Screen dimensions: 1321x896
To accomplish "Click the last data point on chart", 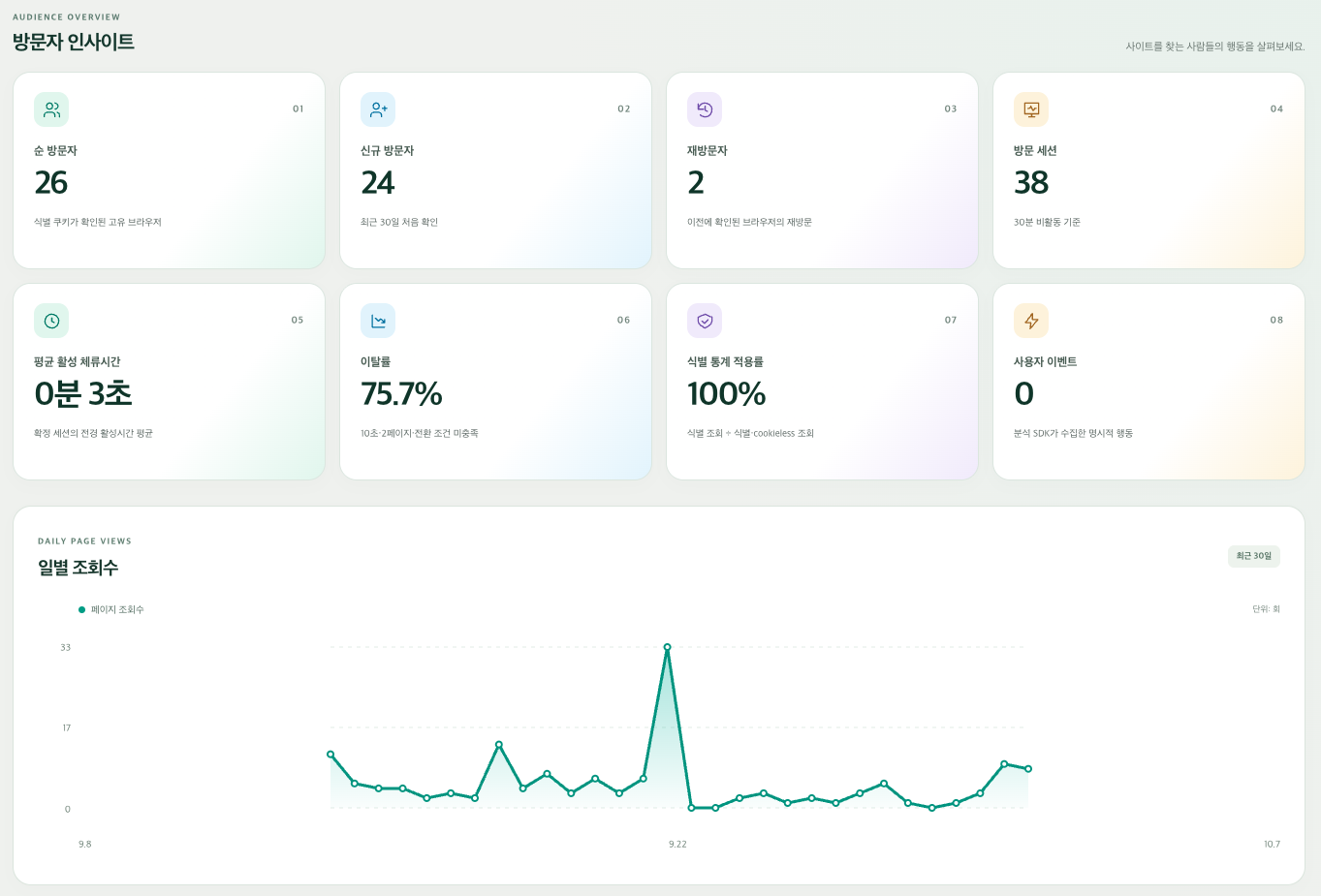I will pyautogui.click(x=1028, y=769).
